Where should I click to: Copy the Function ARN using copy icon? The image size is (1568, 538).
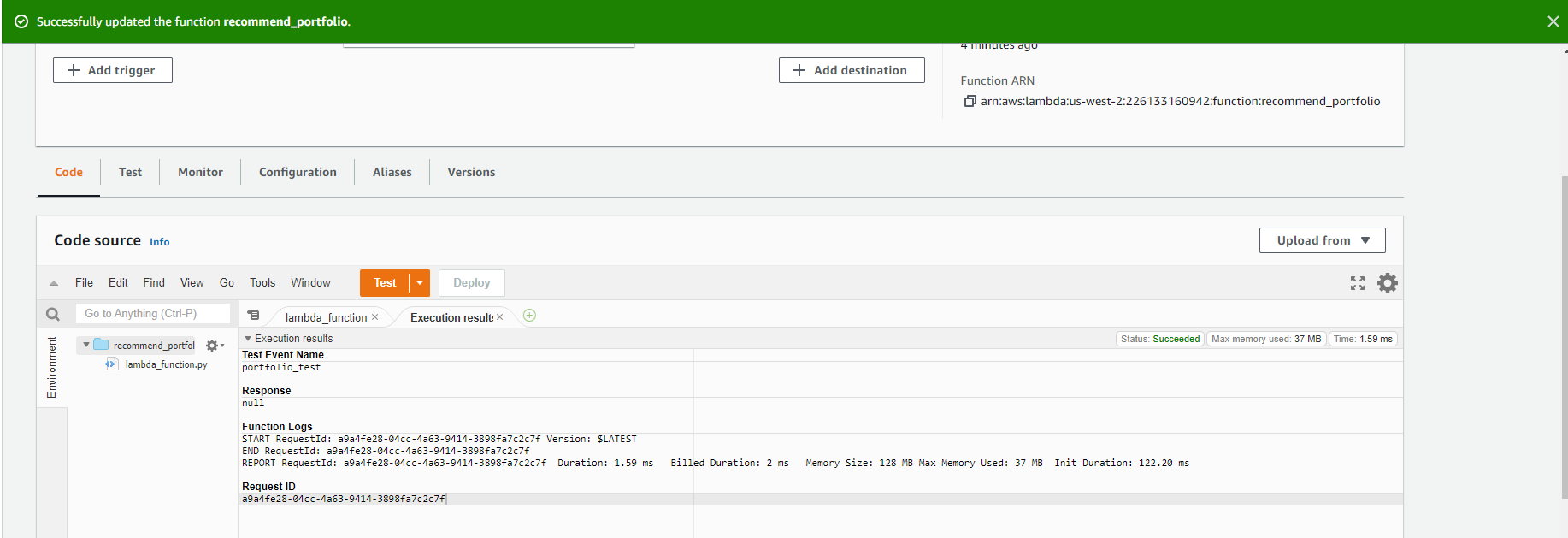(970, 101)
